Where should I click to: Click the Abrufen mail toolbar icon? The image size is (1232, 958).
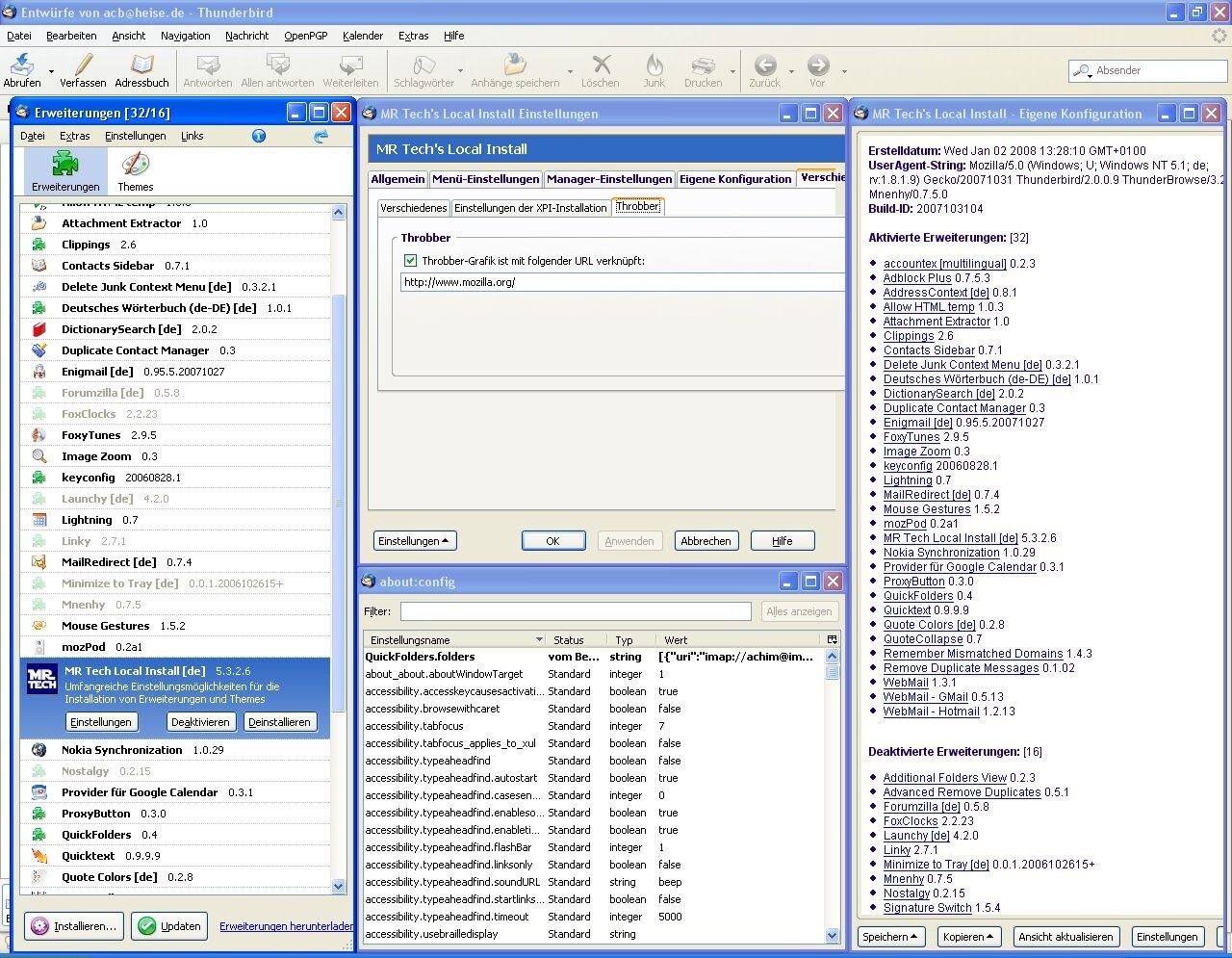pyautogui.click(x=21, y=65)
